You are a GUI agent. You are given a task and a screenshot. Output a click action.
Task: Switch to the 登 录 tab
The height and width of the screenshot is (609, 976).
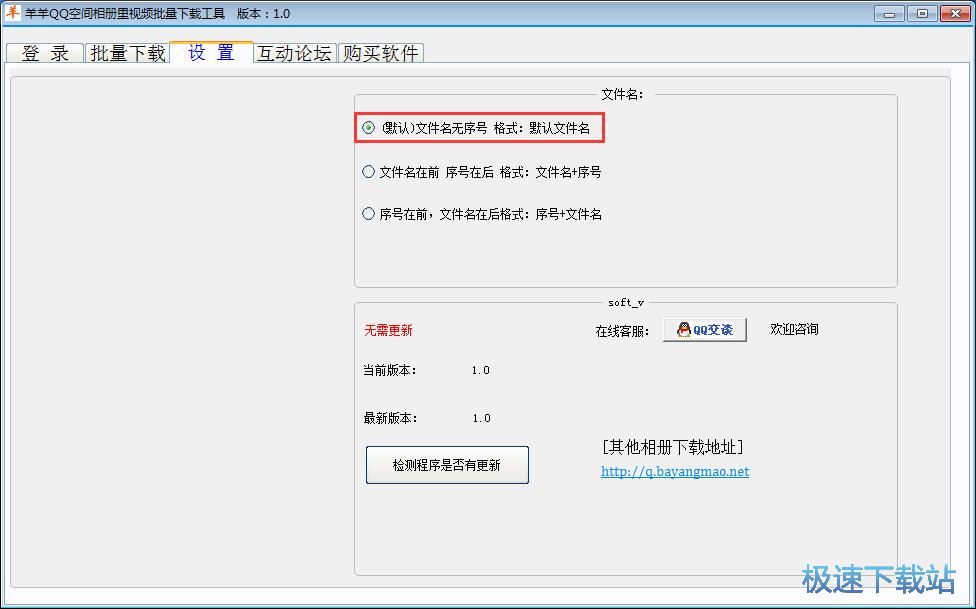coord(43,53)
